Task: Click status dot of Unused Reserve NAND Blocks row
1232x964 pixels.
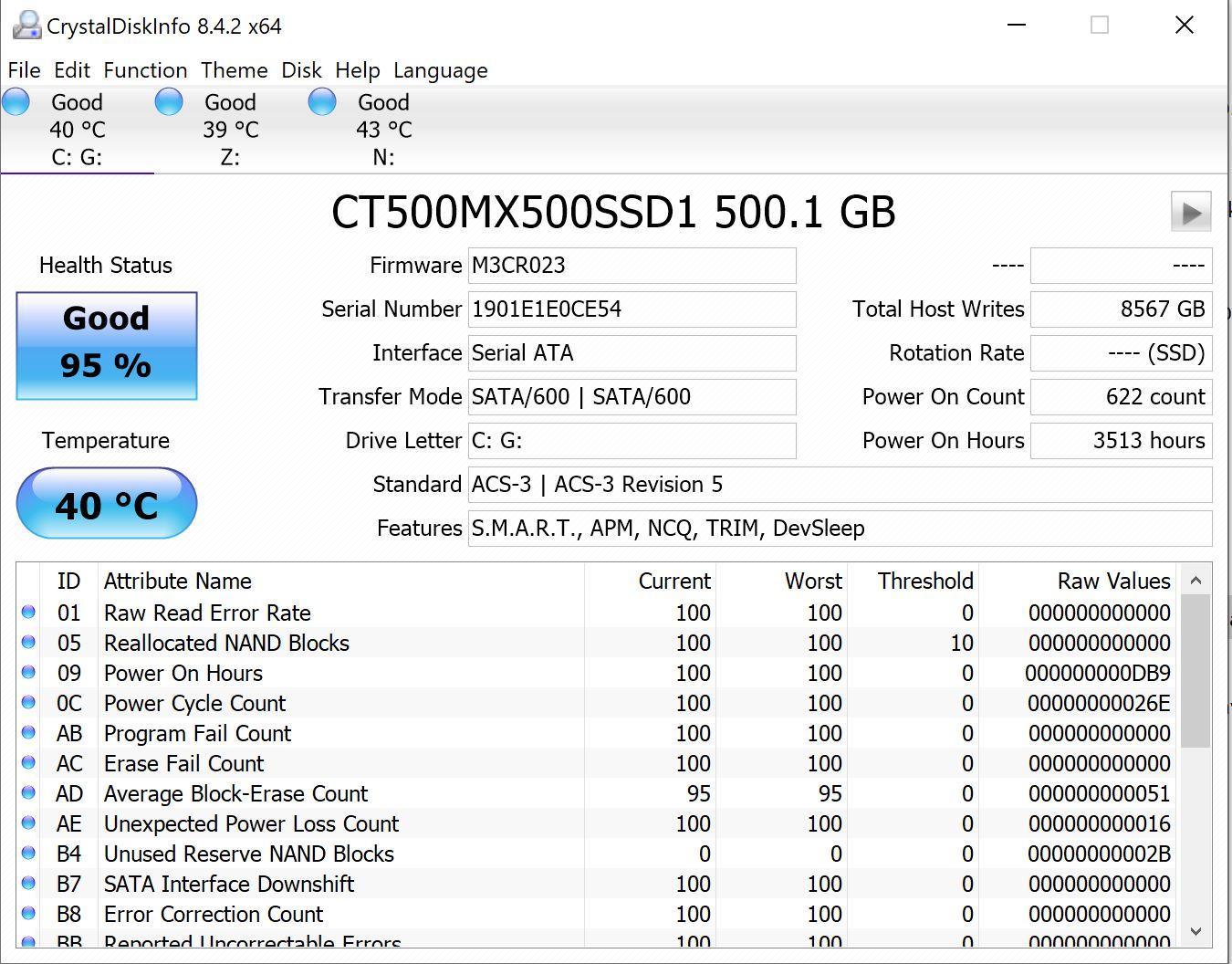Action: 28,854
